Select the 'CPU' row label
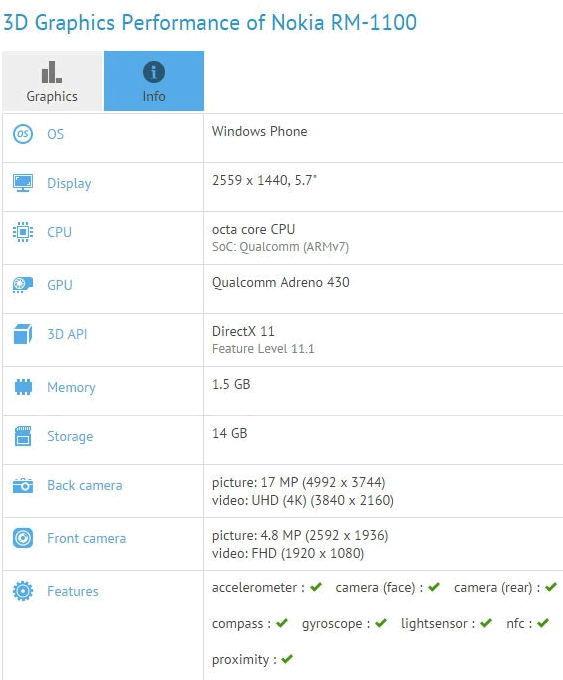Image resolution: width=563 pixels, height=680 pixels. point(59,232)
